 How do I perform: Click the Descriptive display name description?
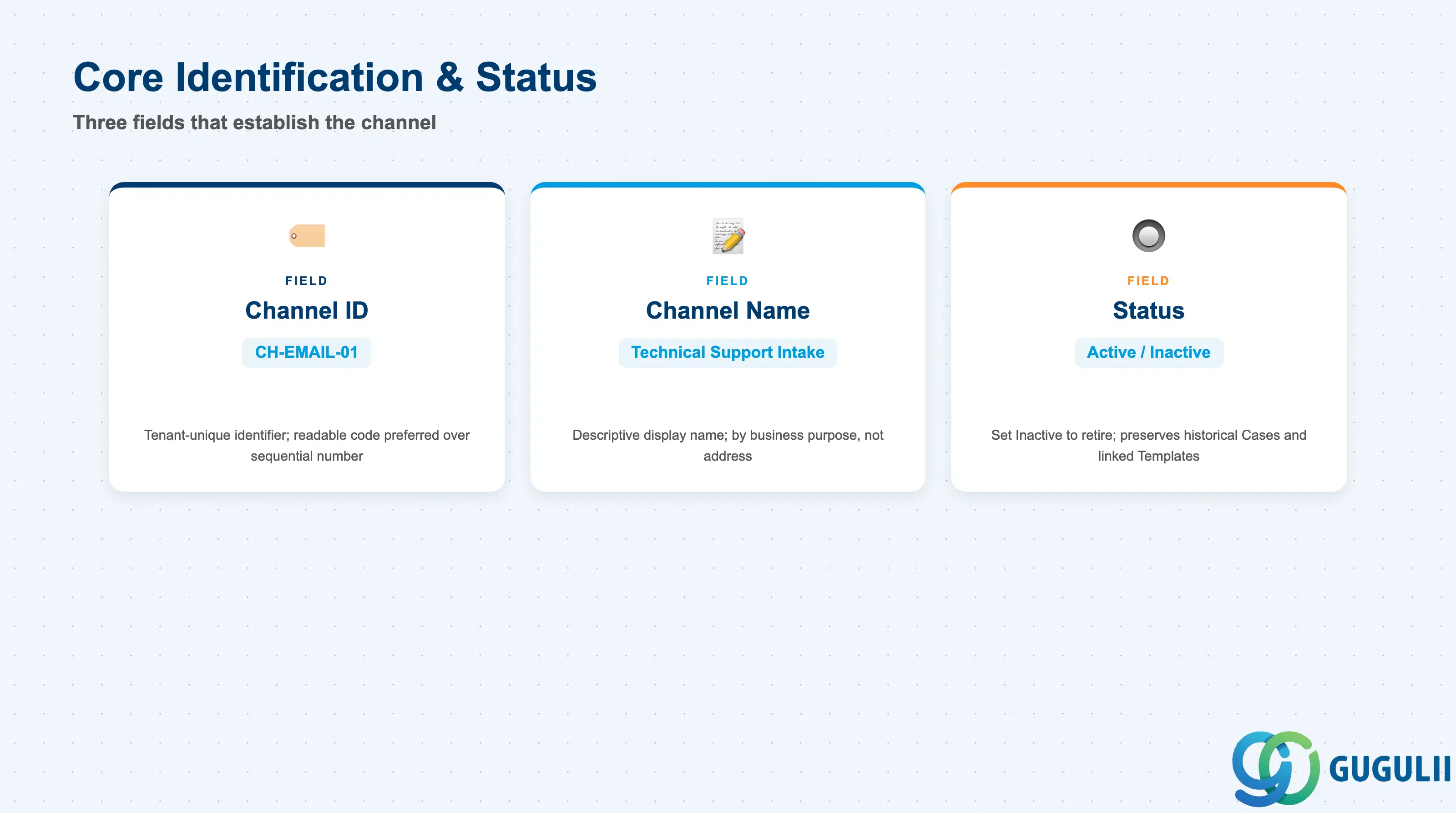coord(728,445)
